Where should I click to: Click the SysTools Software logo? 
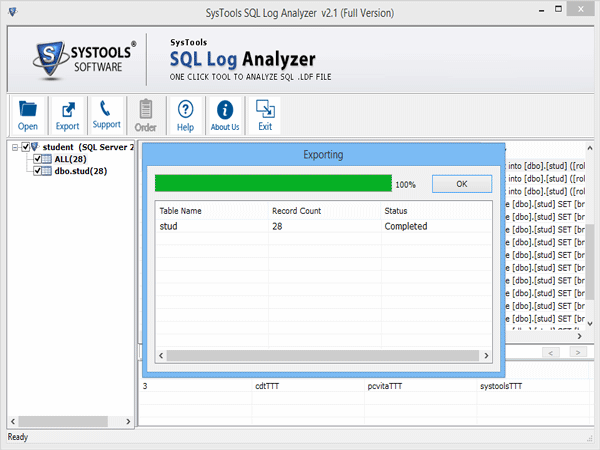click(85, 60)
